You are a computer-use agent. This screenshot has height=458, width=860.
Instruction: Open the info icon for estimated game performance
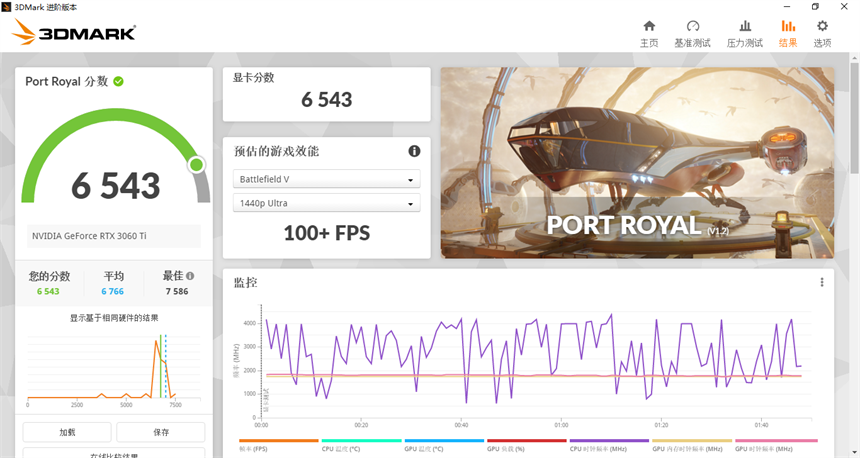tap(414, 151)
